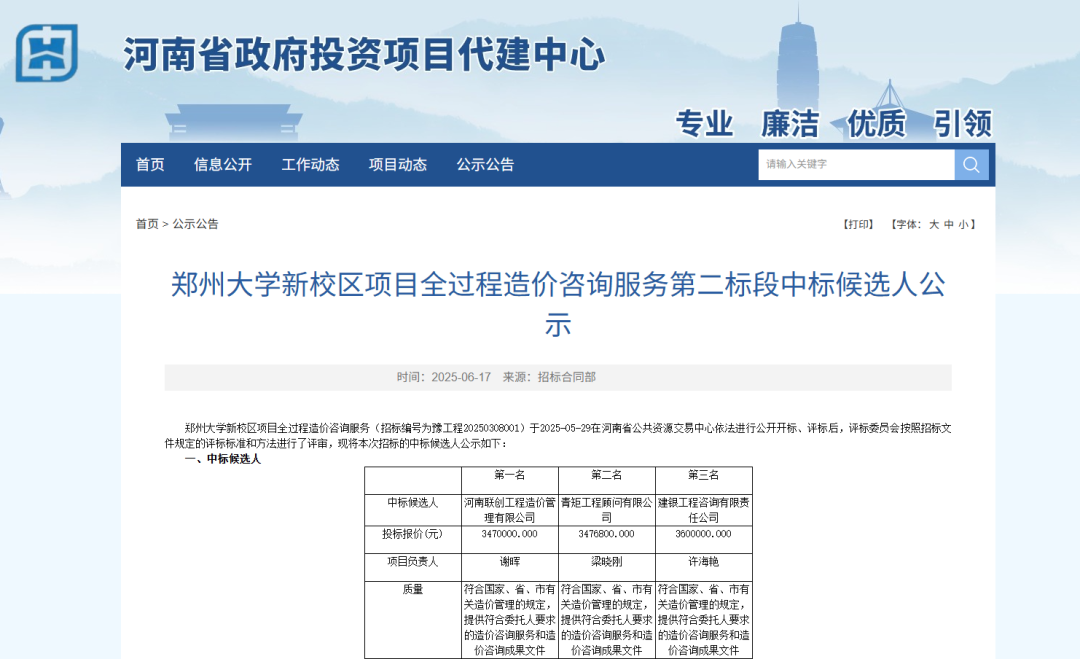1080x659 pixels.
Task: Open the 公示公告 navigation menu item
Action: (x=486, y=165)
